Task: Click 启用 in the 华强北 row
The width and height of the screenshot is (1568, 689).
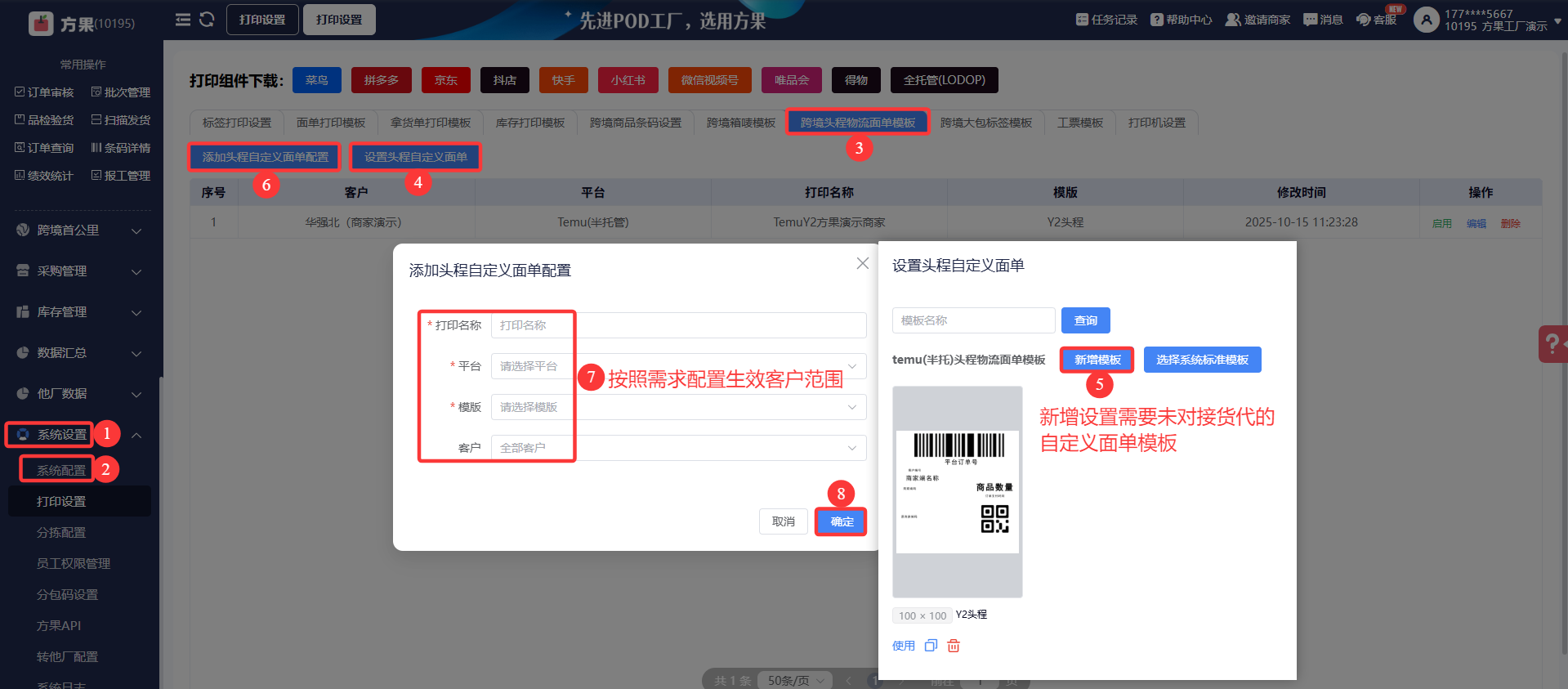Action: pyautogui.click(x=1442, y=223)
